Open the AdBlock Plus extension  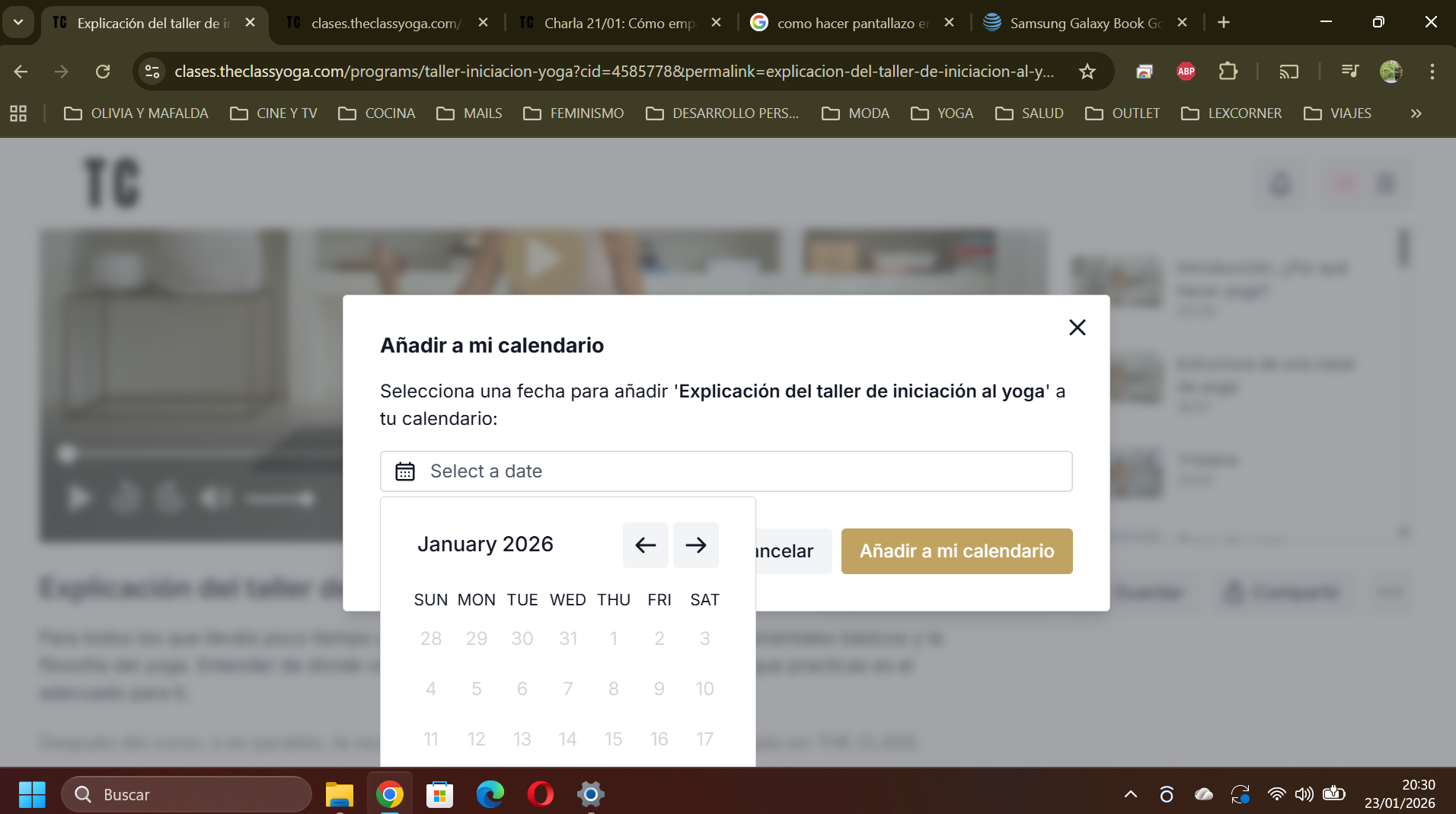(1186, 72)
